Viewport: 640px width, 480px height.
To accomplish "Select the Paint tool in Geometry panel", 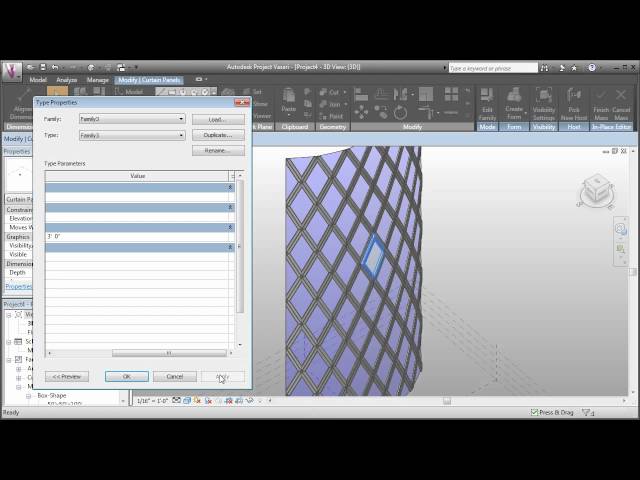I will [331, 116].
